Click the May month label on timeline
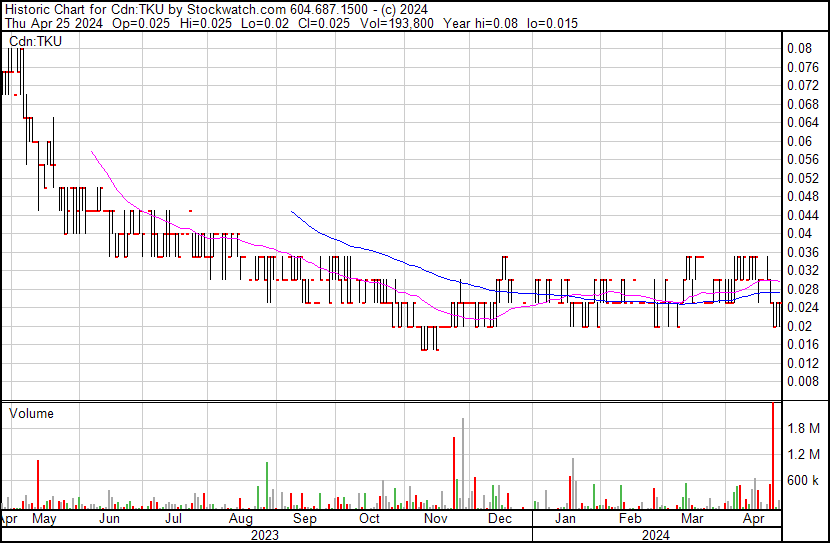The image size is (830, 543). (45, 519)
